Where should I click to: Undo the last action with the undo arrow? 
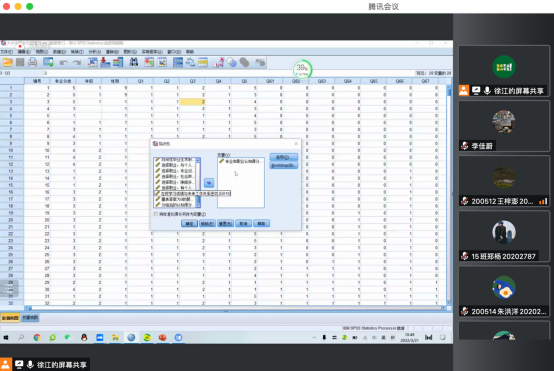point(64,63)
